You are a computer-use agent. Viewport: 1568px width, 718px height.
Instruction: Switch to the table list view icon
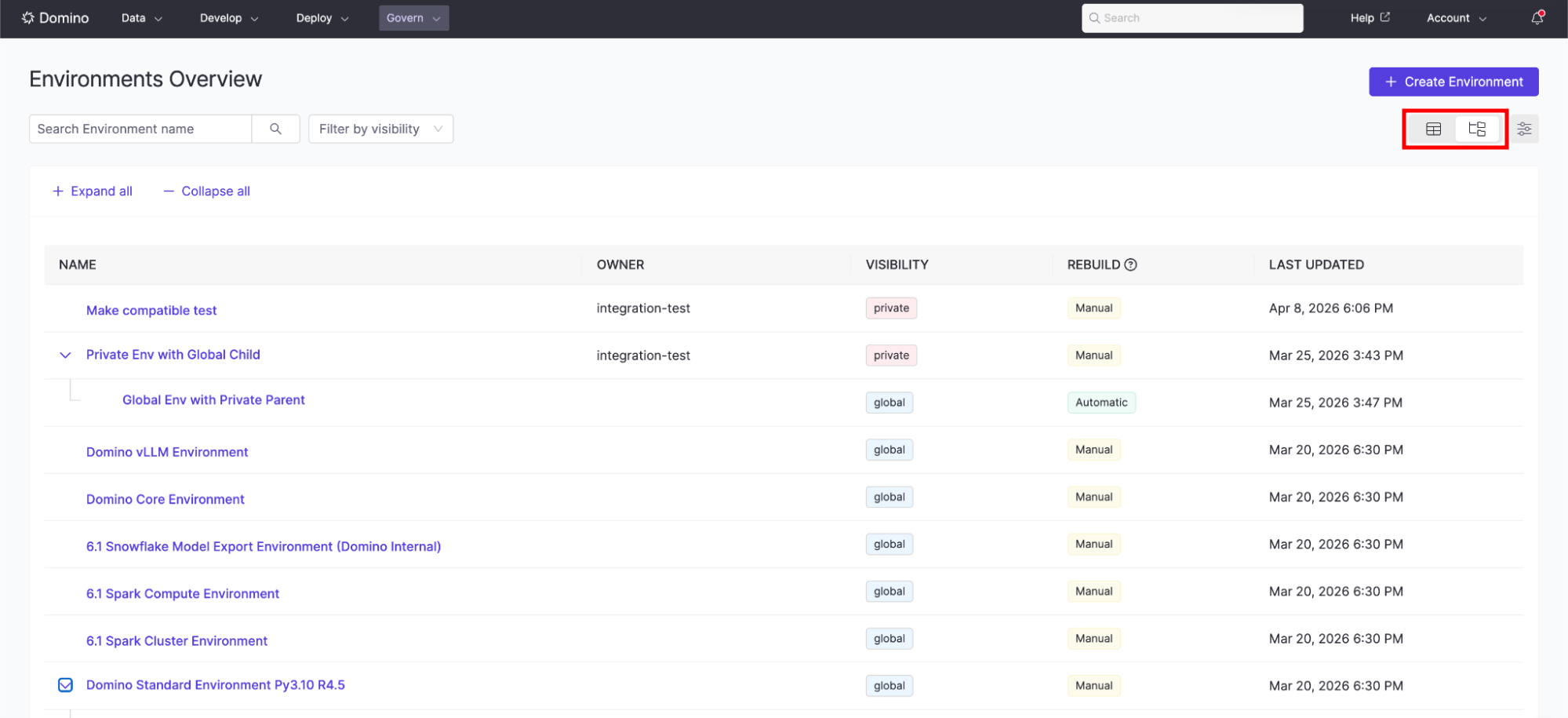1433,129
